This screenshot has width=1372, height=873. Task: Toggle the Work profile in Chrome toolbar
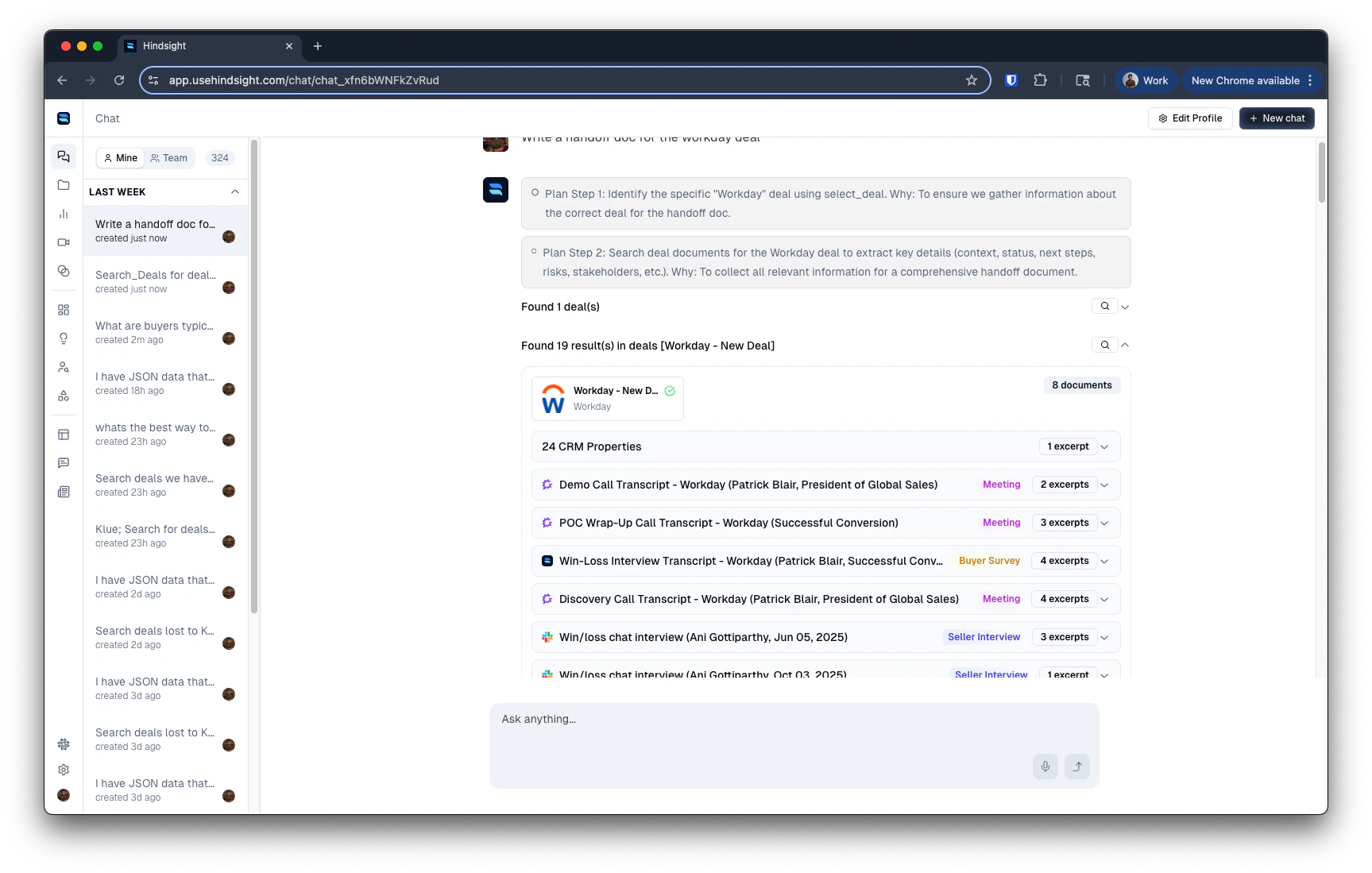tap(1145, 80)
